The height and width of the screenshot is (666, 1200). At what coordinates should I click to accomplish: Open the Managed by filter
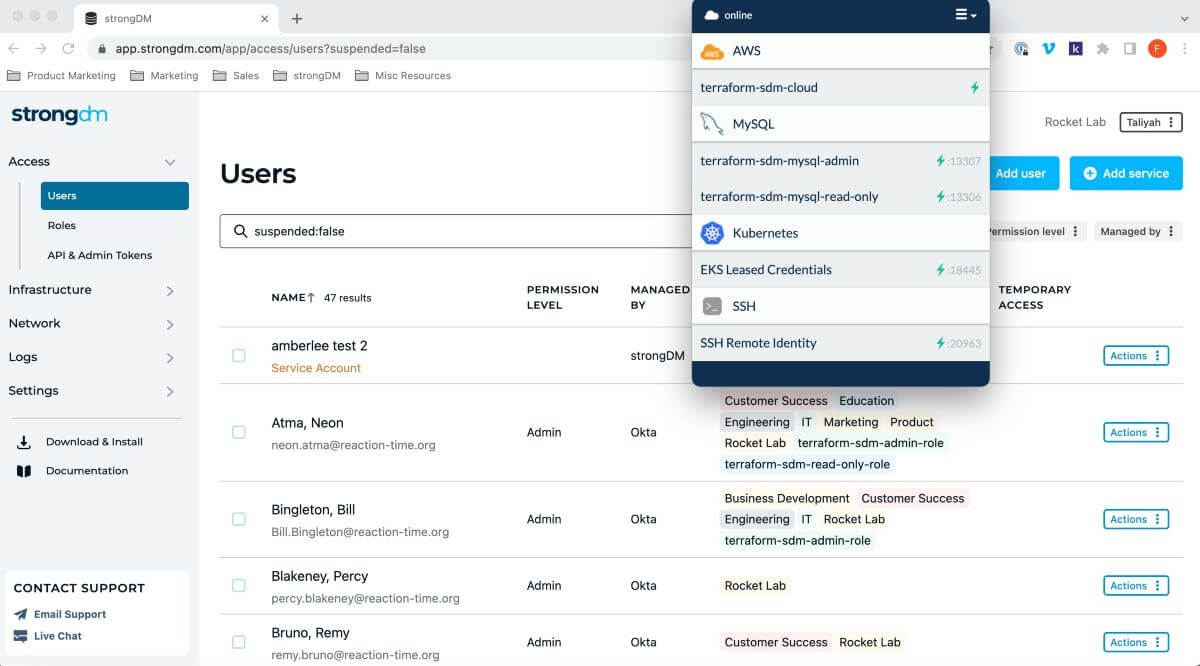[1138, 231]
